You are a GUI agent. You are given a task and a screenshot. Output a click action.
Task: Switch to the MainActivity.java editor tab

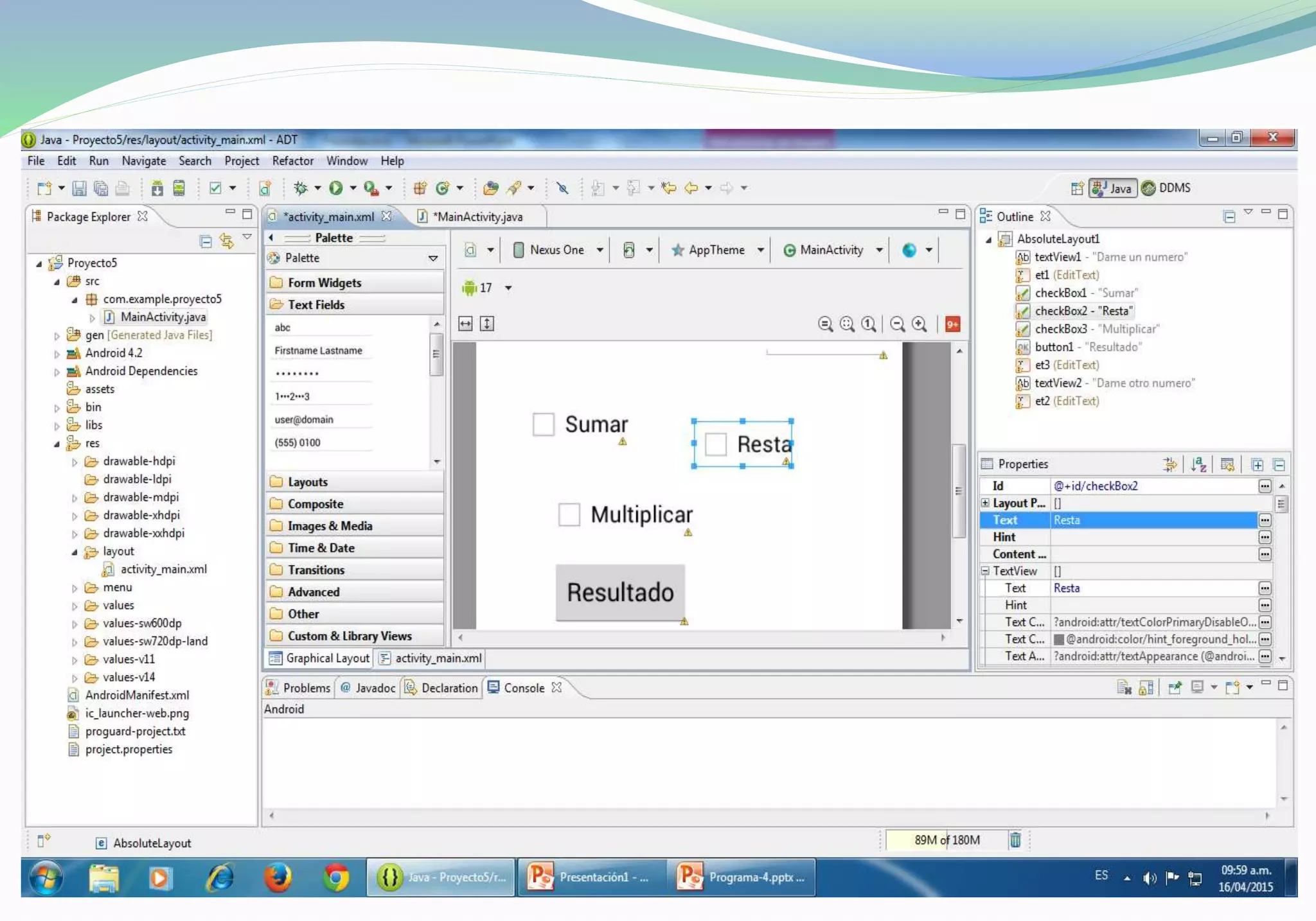477,217
